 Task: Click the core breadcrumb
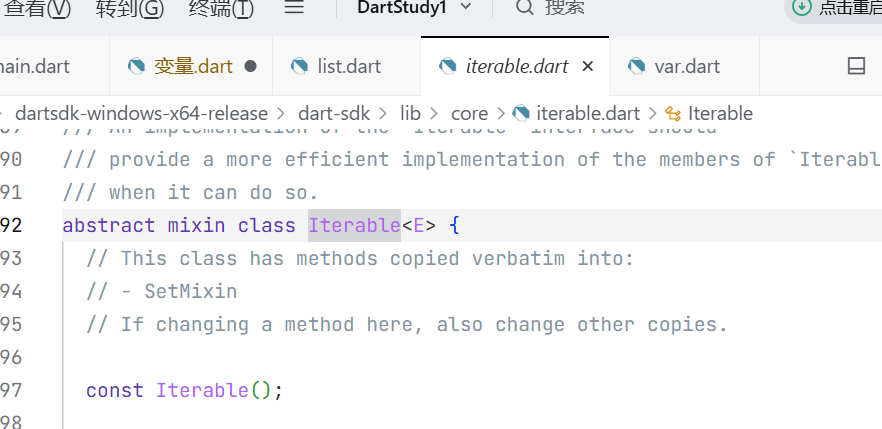469,114
